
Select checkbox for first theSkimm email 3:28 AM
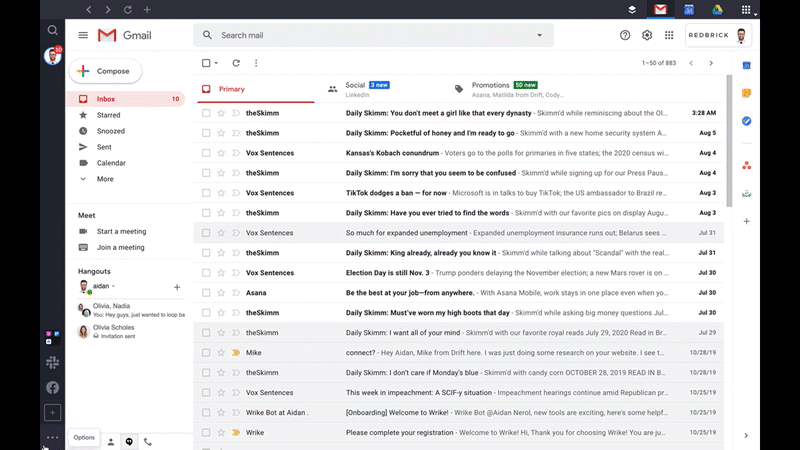tap(206, 113)
